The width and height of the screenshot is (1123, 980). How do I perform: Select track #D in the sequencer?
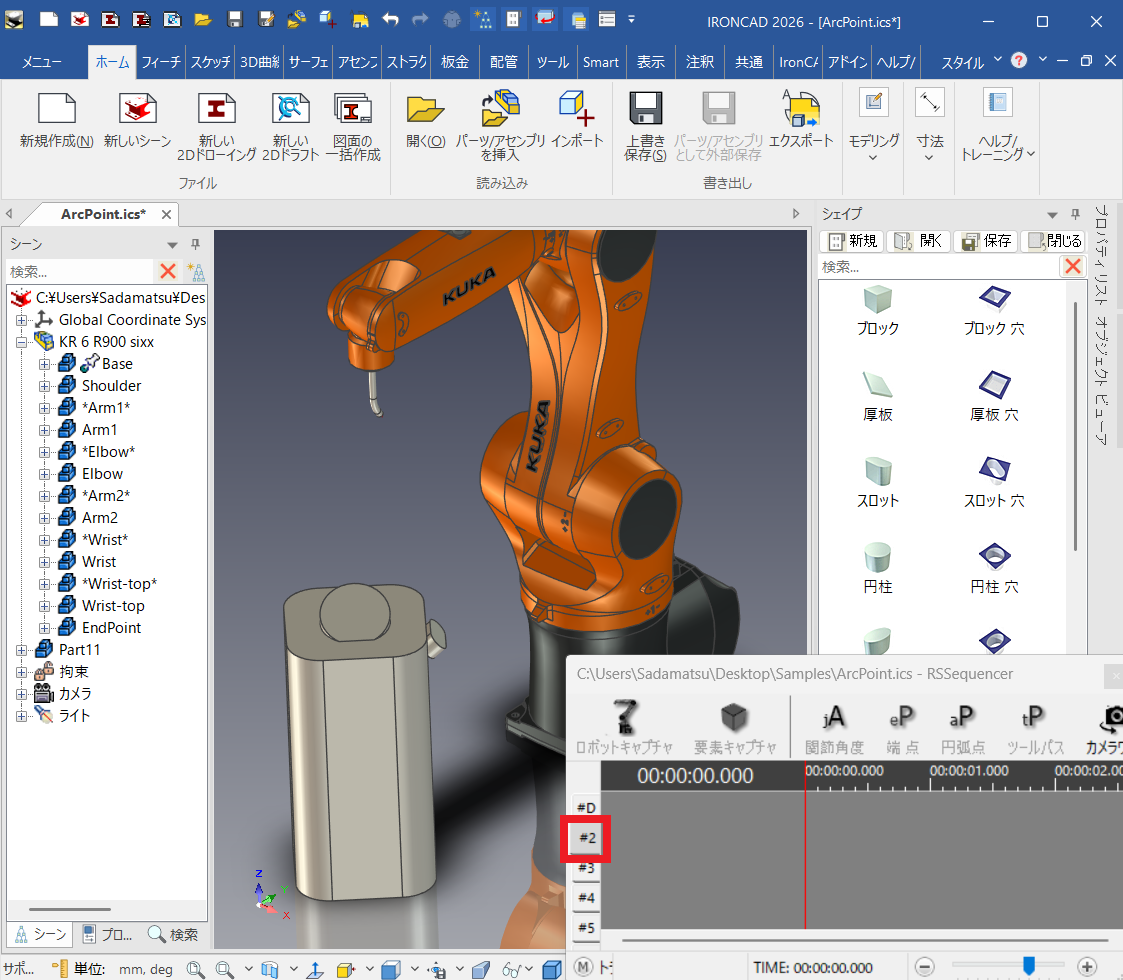tap(587, 807)
